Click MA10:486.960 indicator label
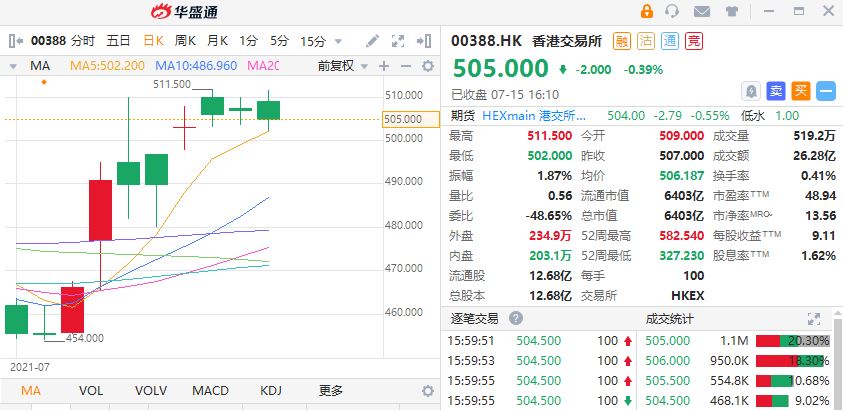The width and height of the screenshot is (843, 410). [196, 66]
